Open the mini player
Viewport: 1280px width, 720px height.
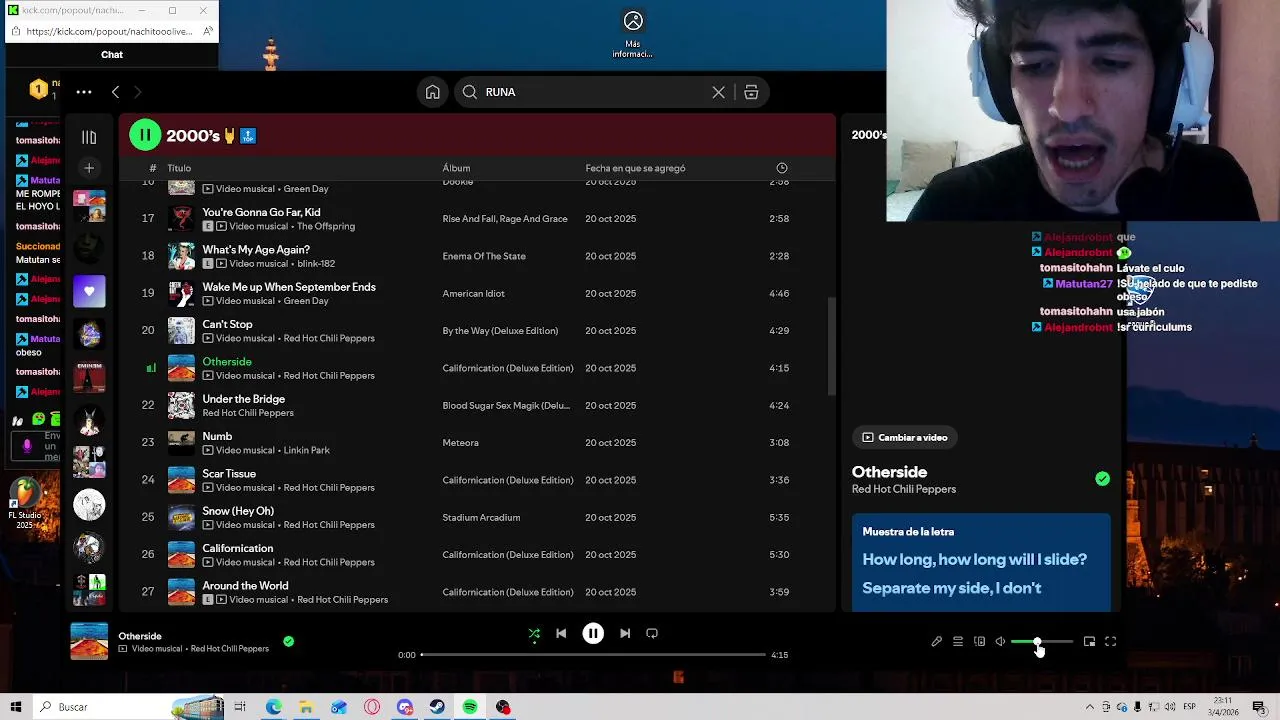coord(1089,642)
